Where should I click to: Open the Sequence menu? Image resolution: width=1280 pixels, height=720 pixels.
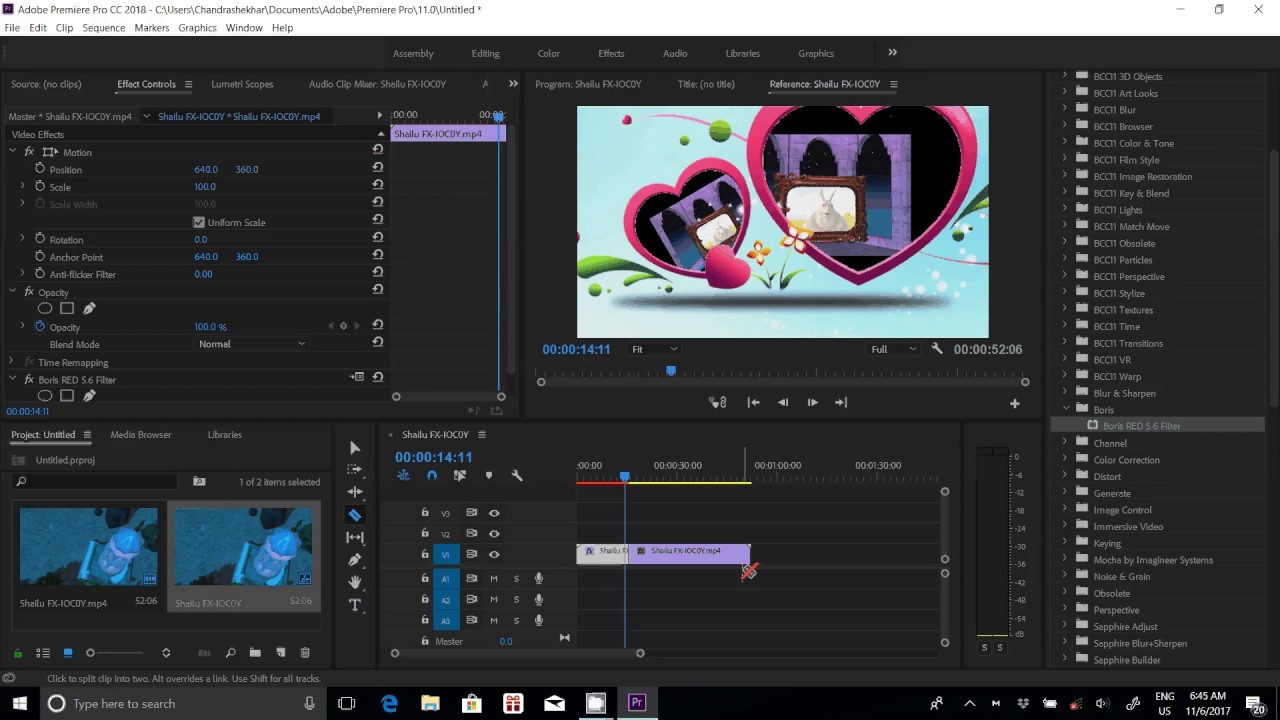pyautogui.click(x=103, y=28)
